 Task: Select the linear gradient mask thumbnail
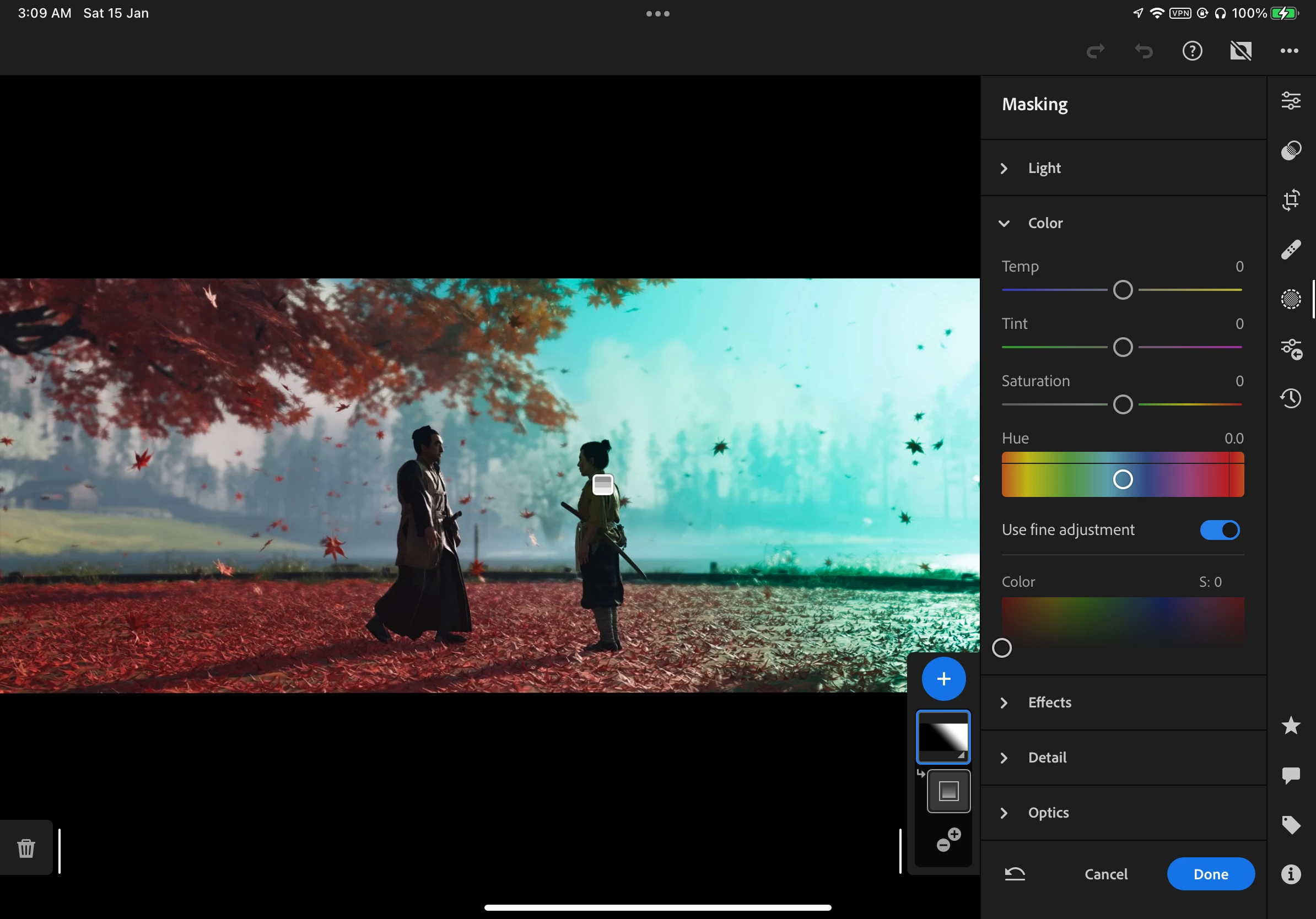(x=943, y=737)
